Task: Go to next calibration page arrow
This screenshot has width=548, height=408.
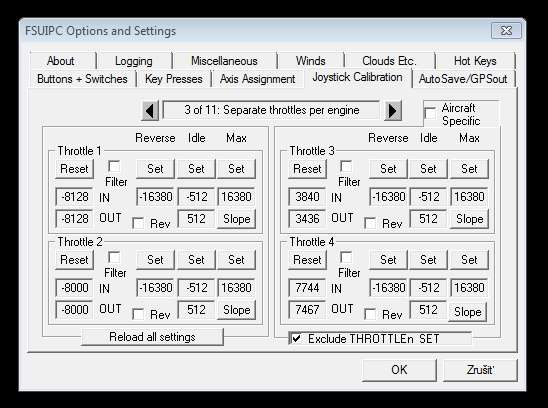Action: [x=393, y=111]
